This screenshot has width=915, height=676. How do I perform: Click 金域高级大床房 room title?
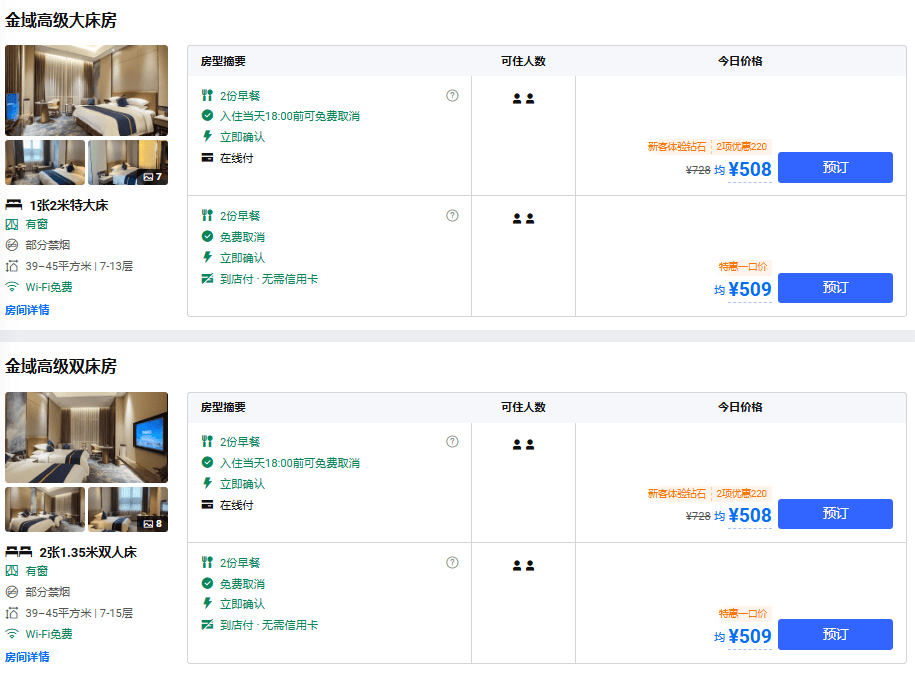click(x=61, y=20)
